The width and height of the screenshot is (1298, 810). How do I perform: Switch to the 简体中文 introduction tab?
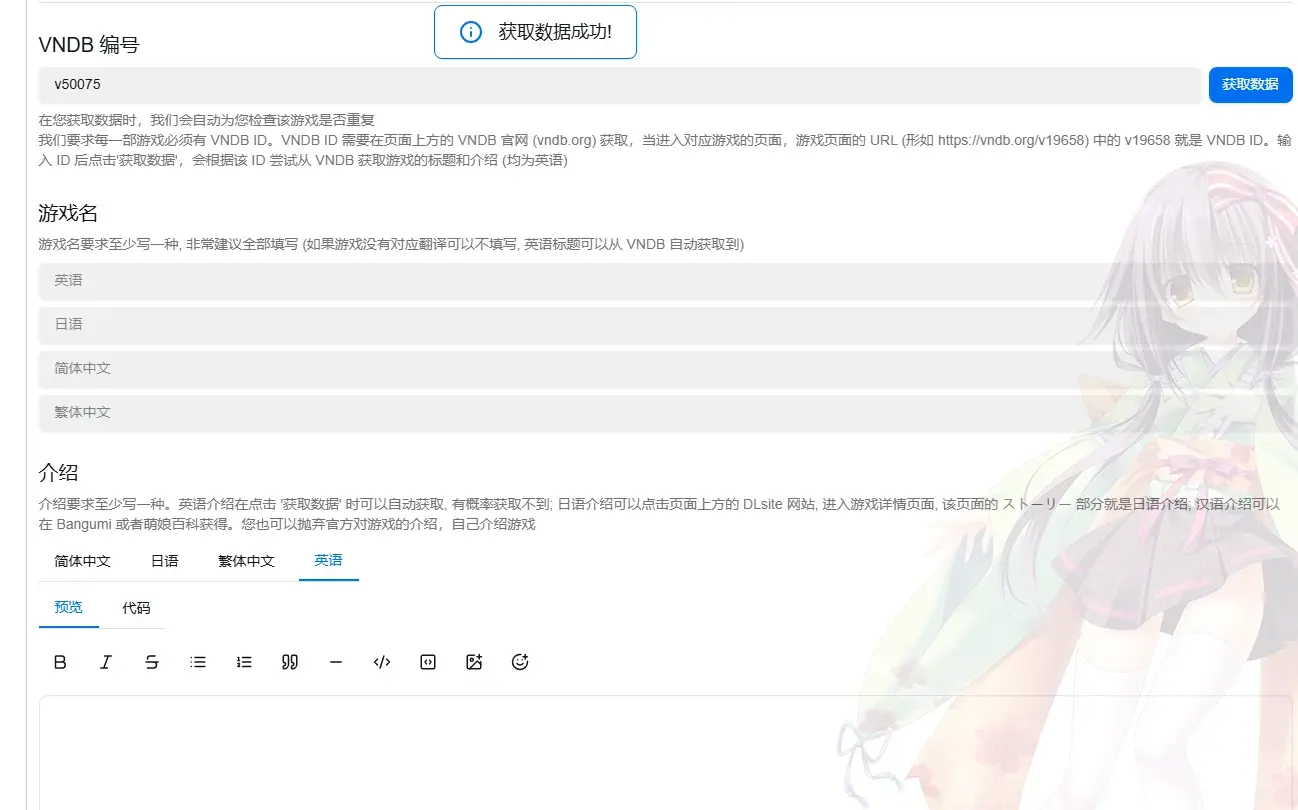[83, 561]
